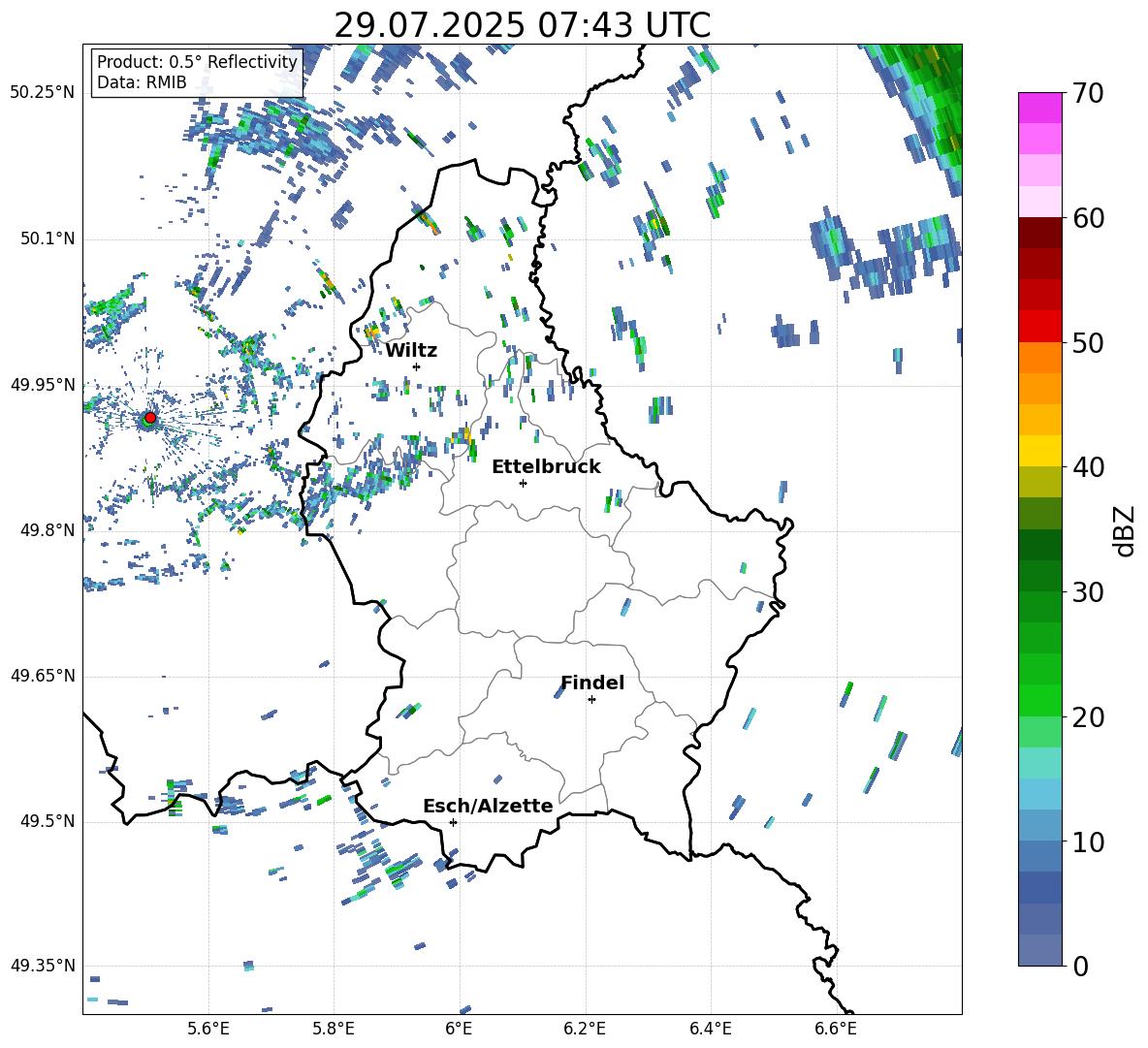This screenshot has height=1048, width=1148.
Task: Click the bright red colorbar segment above 50
Action: click(1039, 327)
